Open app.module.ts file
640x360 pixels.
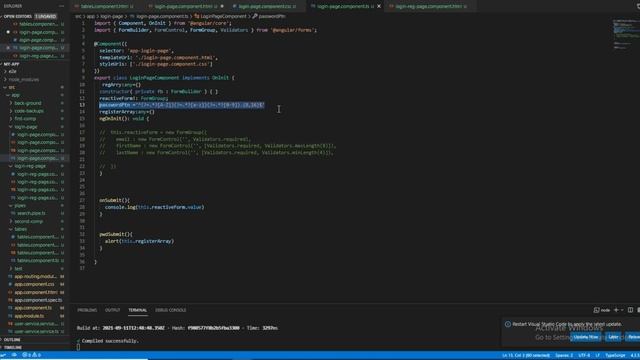29,316
